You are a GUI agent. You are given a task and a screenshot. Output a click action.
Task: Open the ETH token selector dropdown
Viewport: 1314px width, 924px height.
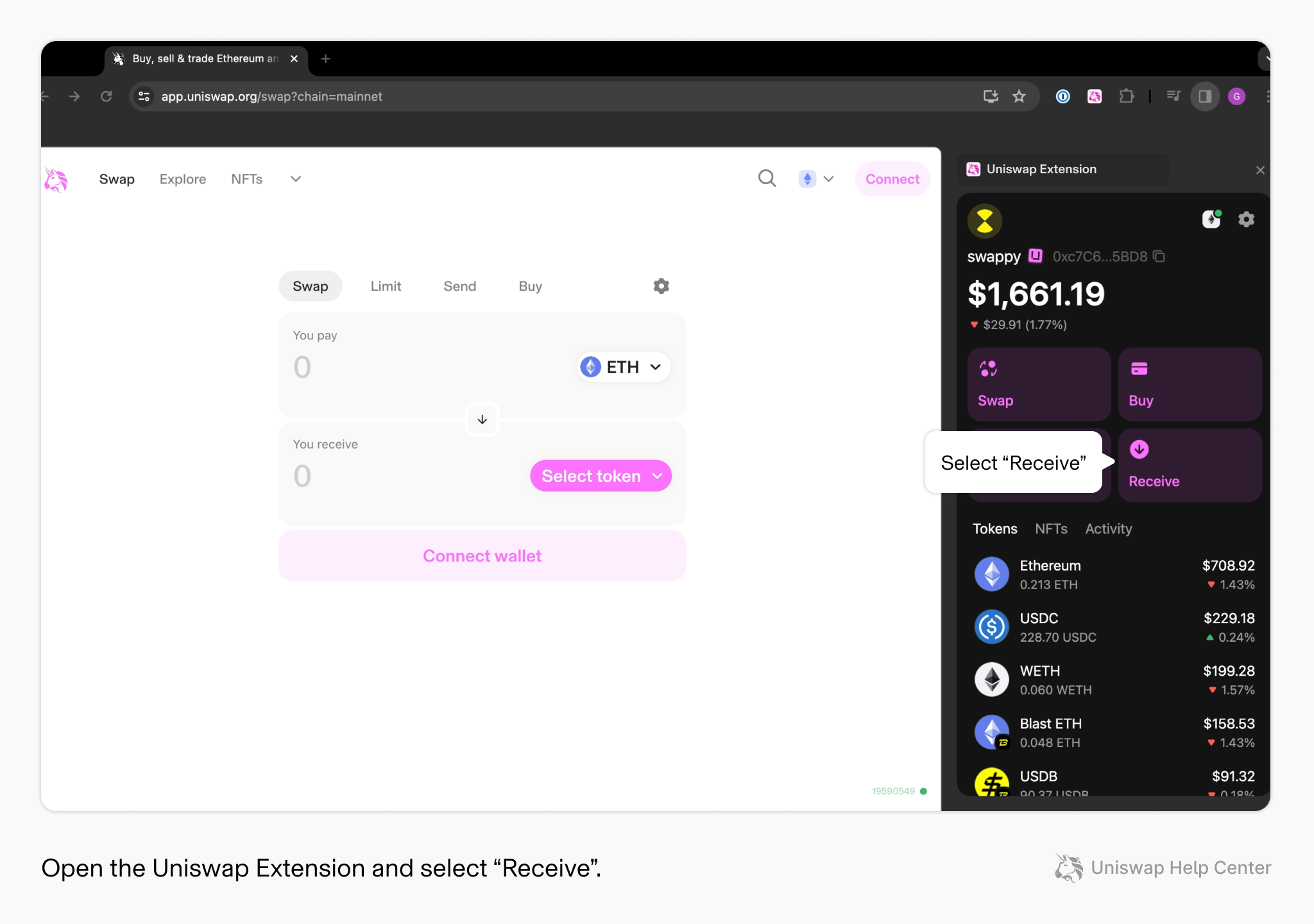click(x=624, y=367)
